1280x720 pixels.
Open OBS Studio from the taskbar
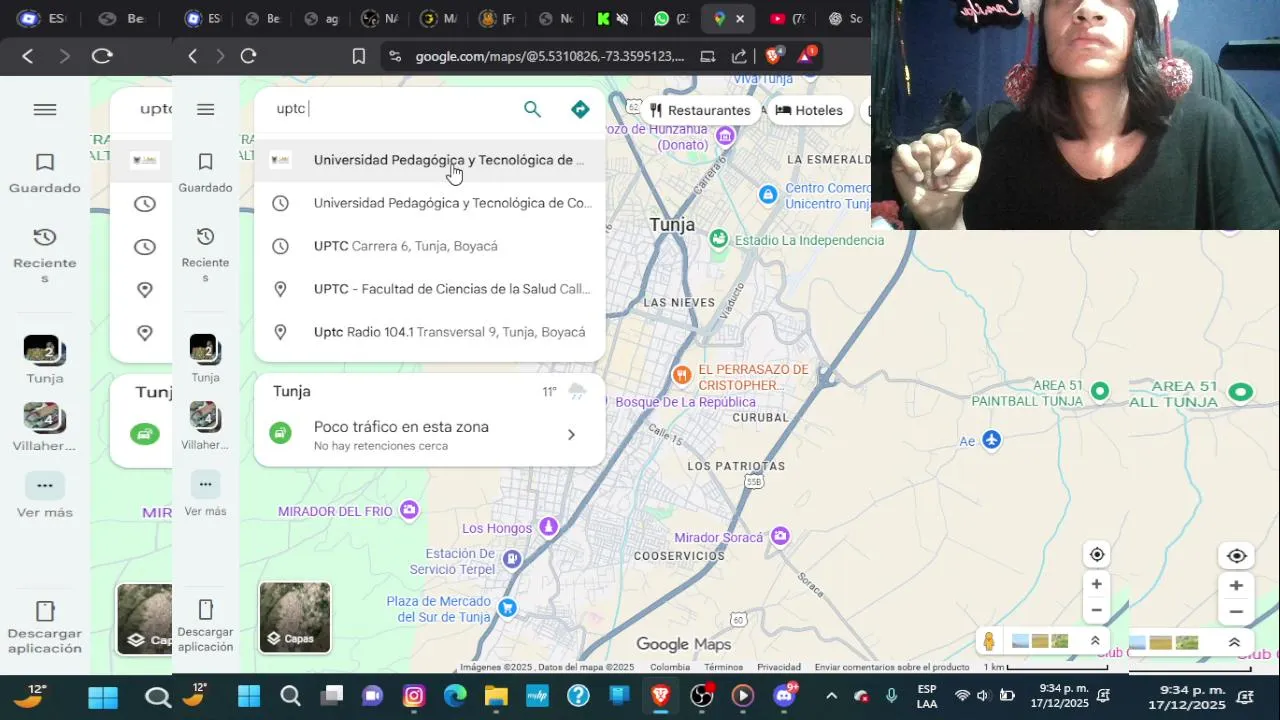coord(701,696)
